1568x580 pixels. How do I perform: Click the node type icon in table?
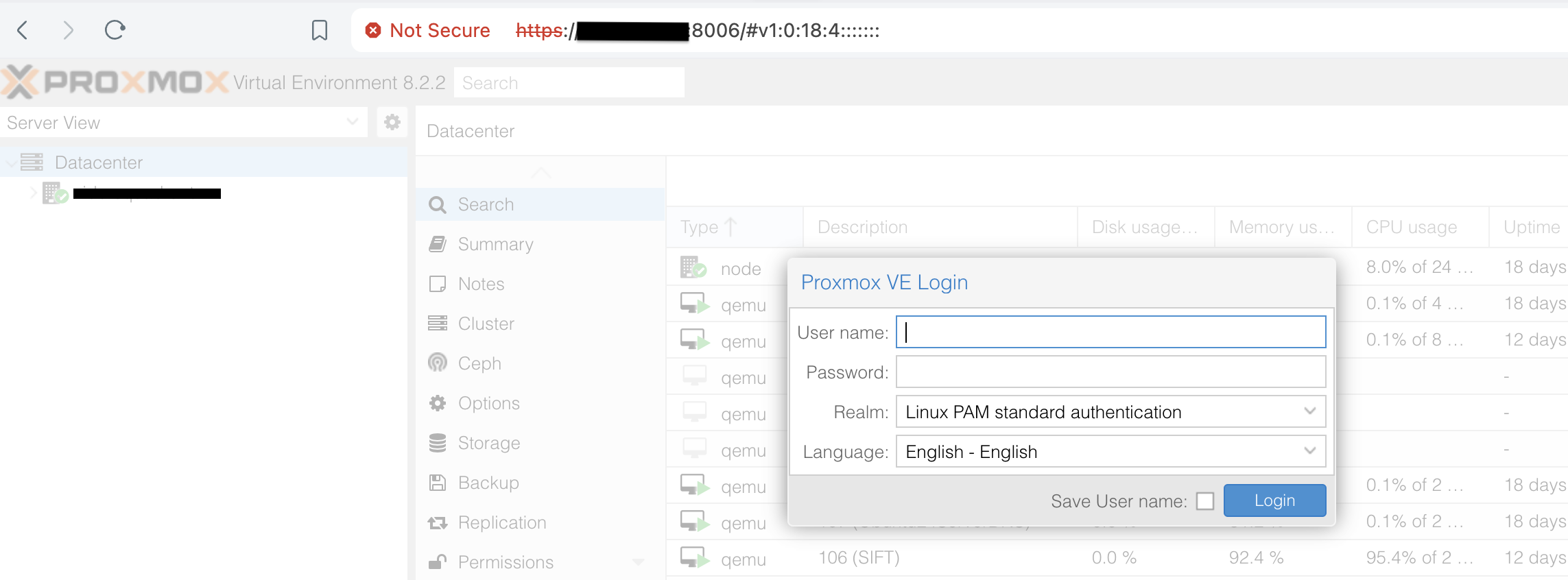coord(693,267)
